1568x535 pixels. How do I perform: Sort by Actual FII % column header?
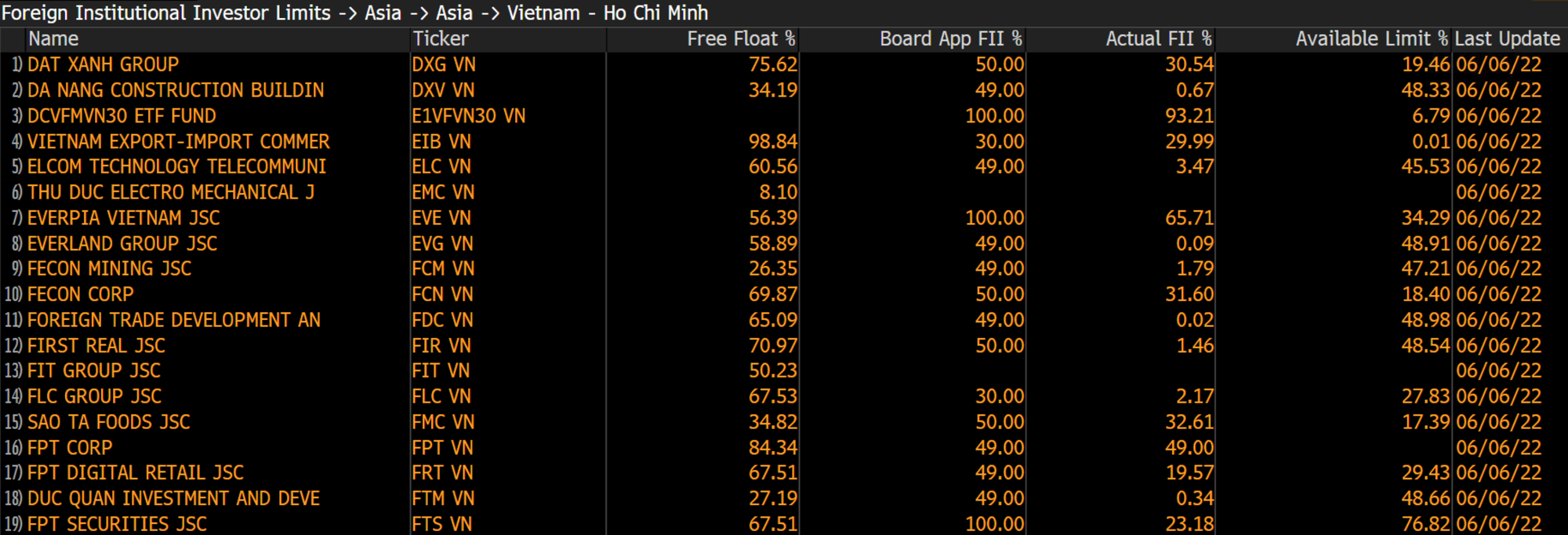(x=1159, y=38)
